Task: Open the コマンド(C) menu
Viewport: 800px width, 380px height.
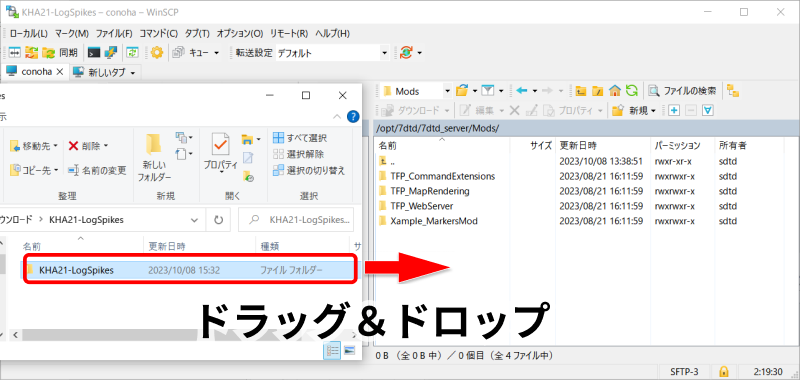Action: (158, 34)
